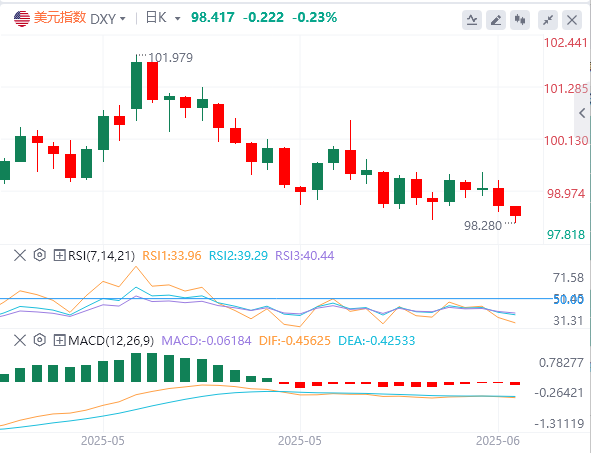Switch chart type with candlestick icon
The height and width of the screenshot is (453, 591).
pos(520,20)
